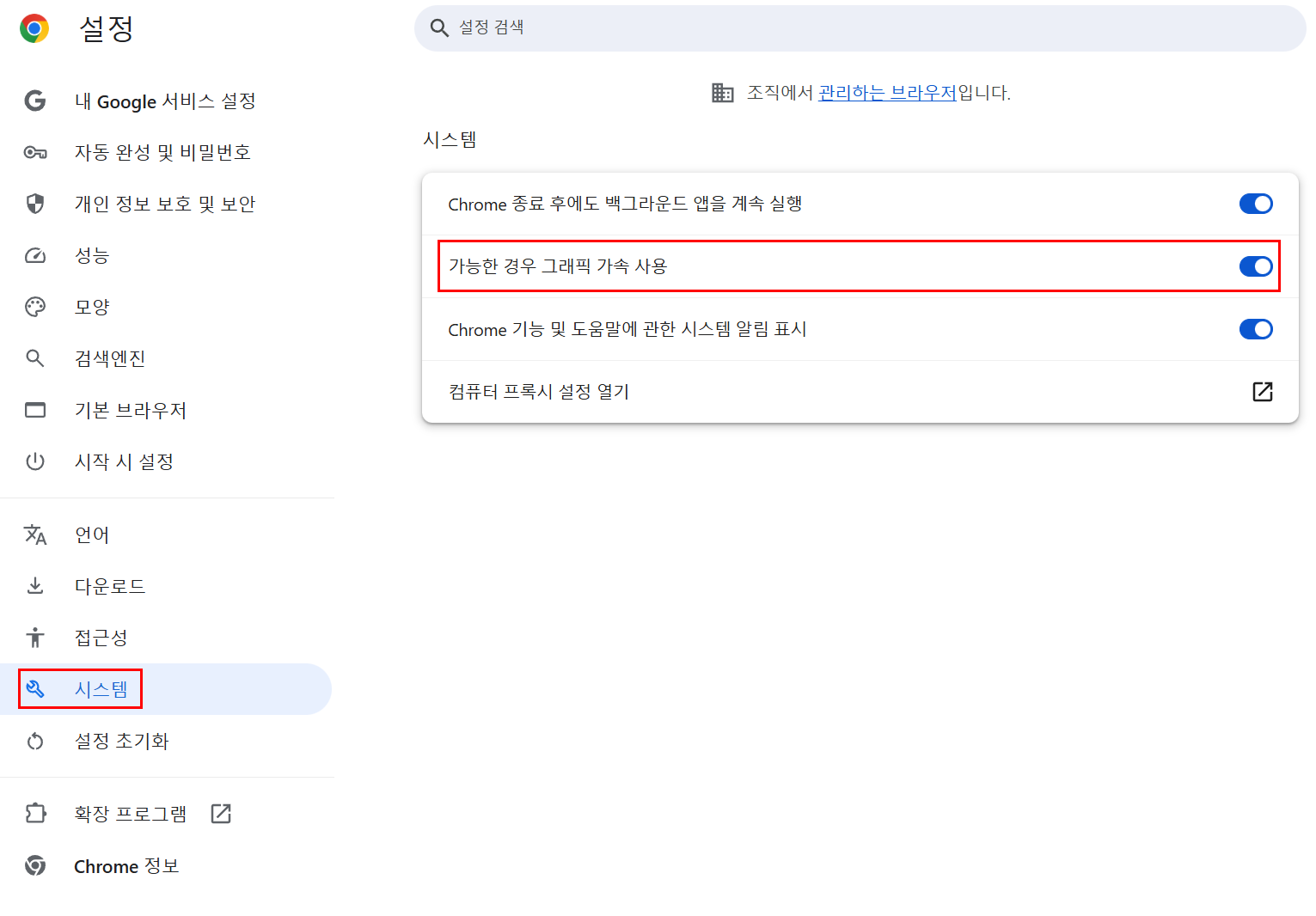Select the accessibility person icon

35,637
